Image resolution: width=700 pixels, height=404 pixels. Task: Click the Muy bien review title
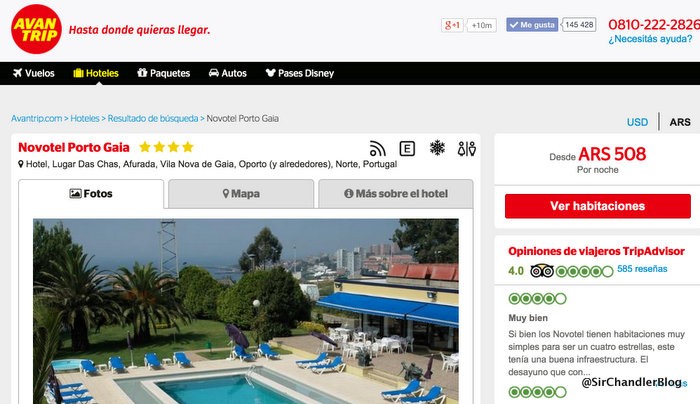click(528, 318)
